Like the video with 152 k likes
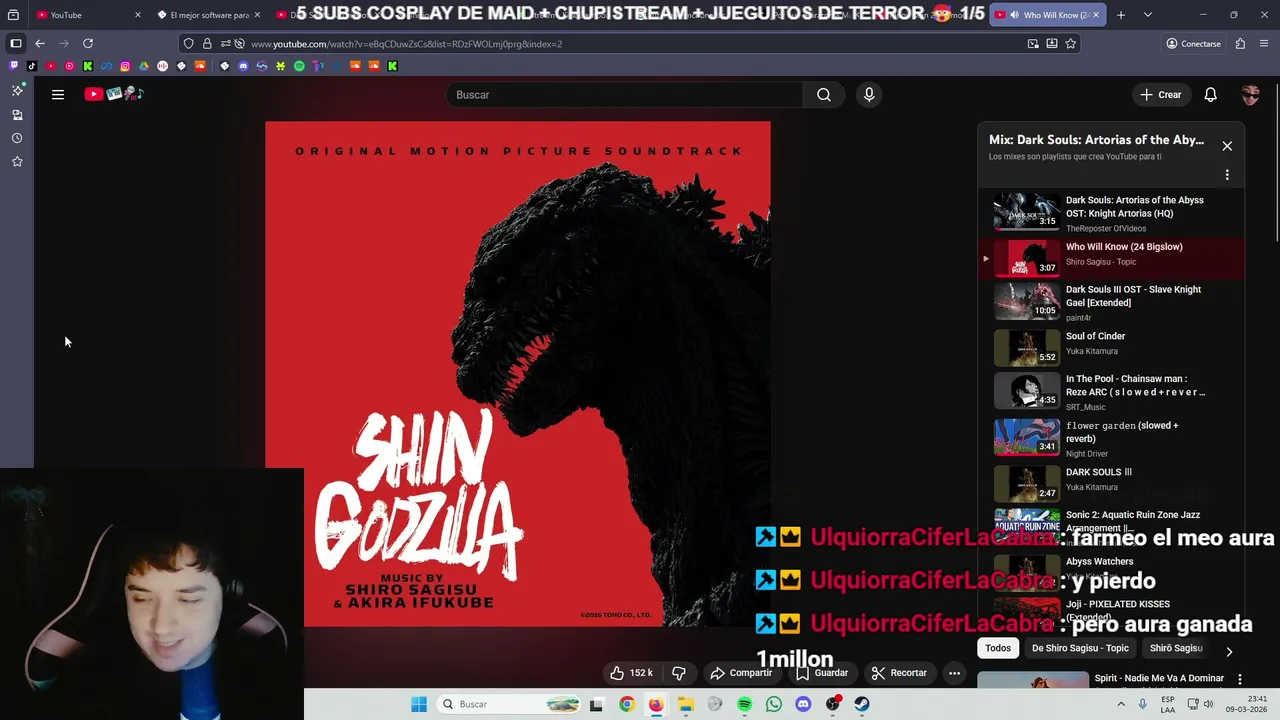 631,673
